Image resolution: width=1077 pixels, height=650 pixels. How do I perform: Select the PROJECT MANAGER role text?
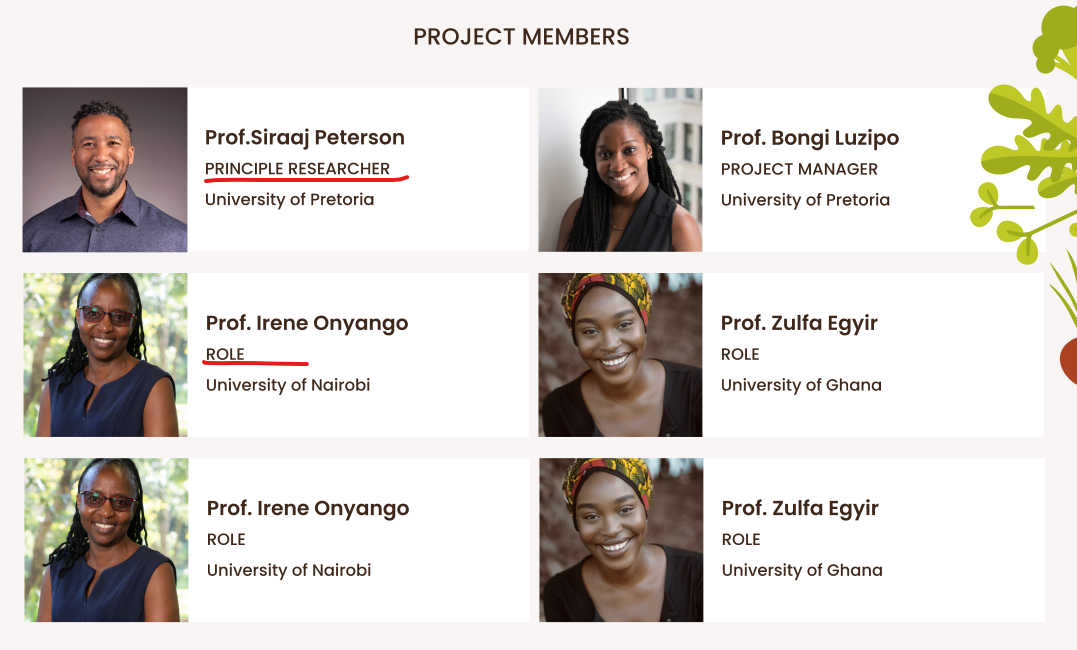[x=799, y=169]
